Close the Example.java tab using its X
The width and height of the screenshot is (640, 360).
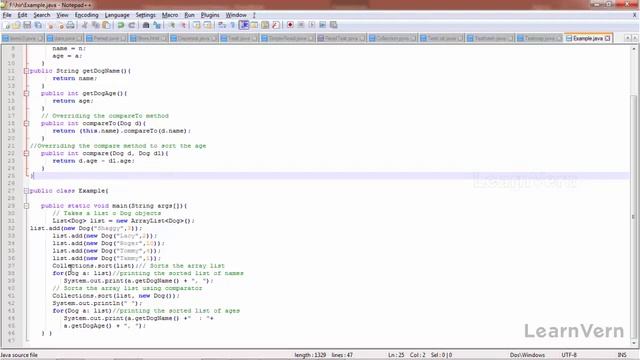click(608, 38)
